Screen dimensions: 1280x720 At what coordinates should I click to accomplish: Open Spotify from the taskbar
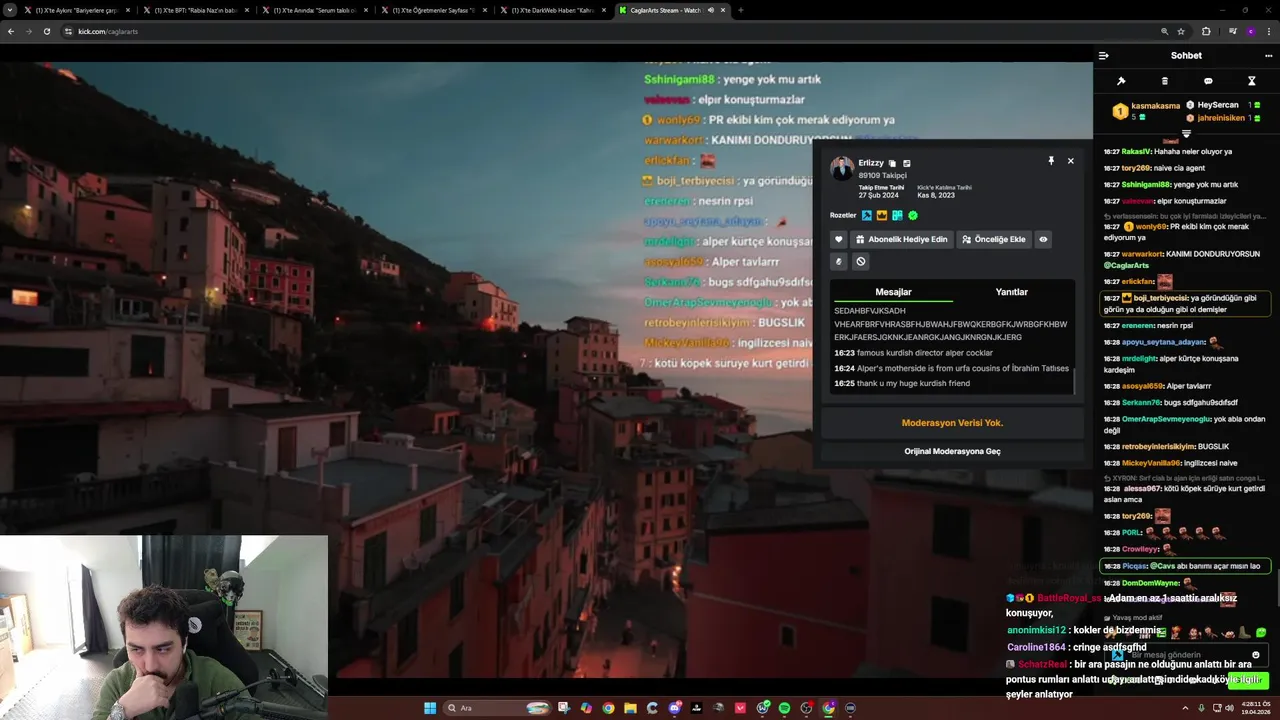784,708
